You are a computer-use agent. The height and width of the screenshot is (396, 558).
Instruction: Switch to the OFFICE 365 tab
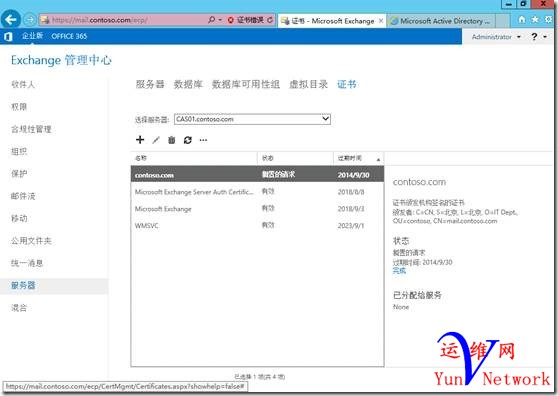coord(69,36)
